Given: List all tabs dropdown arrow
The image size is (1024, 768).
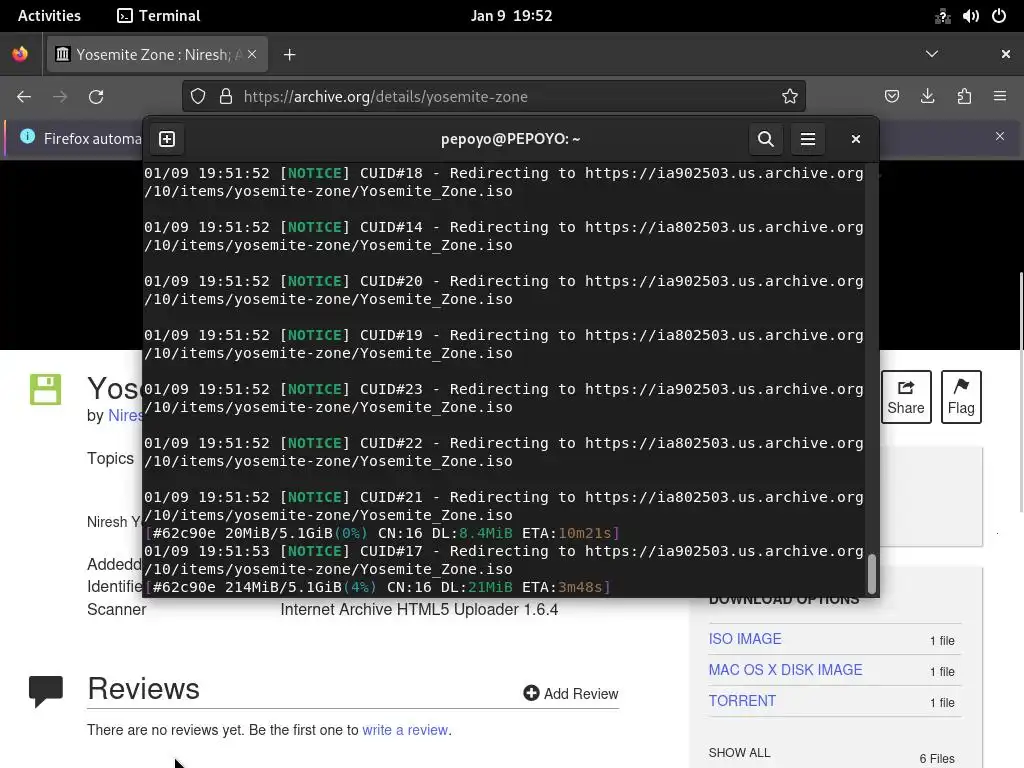Looking at the screenshot, I should click(932, 54).
